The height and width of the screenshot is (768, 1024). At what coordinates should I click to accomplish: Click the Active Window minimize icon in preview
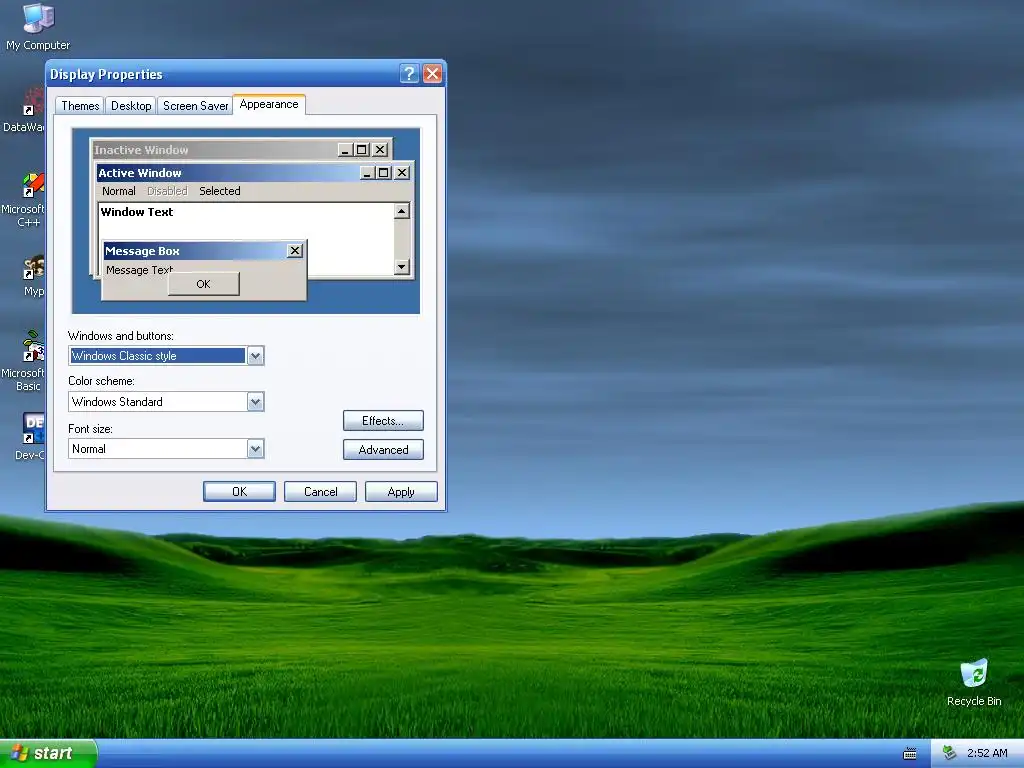(367, 172)
